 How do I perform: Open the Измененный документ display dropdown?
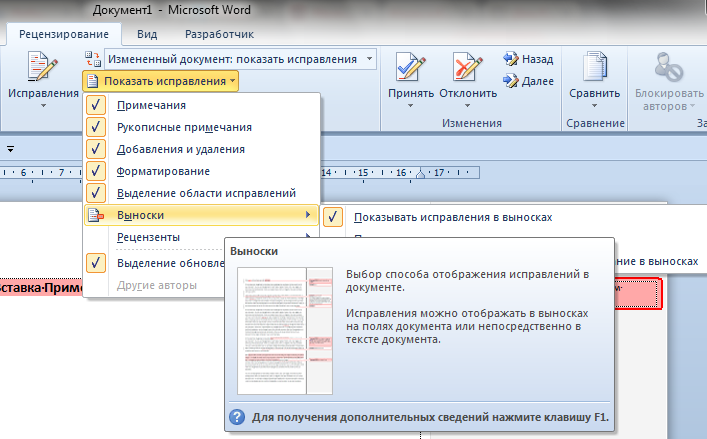click(369, 59)
